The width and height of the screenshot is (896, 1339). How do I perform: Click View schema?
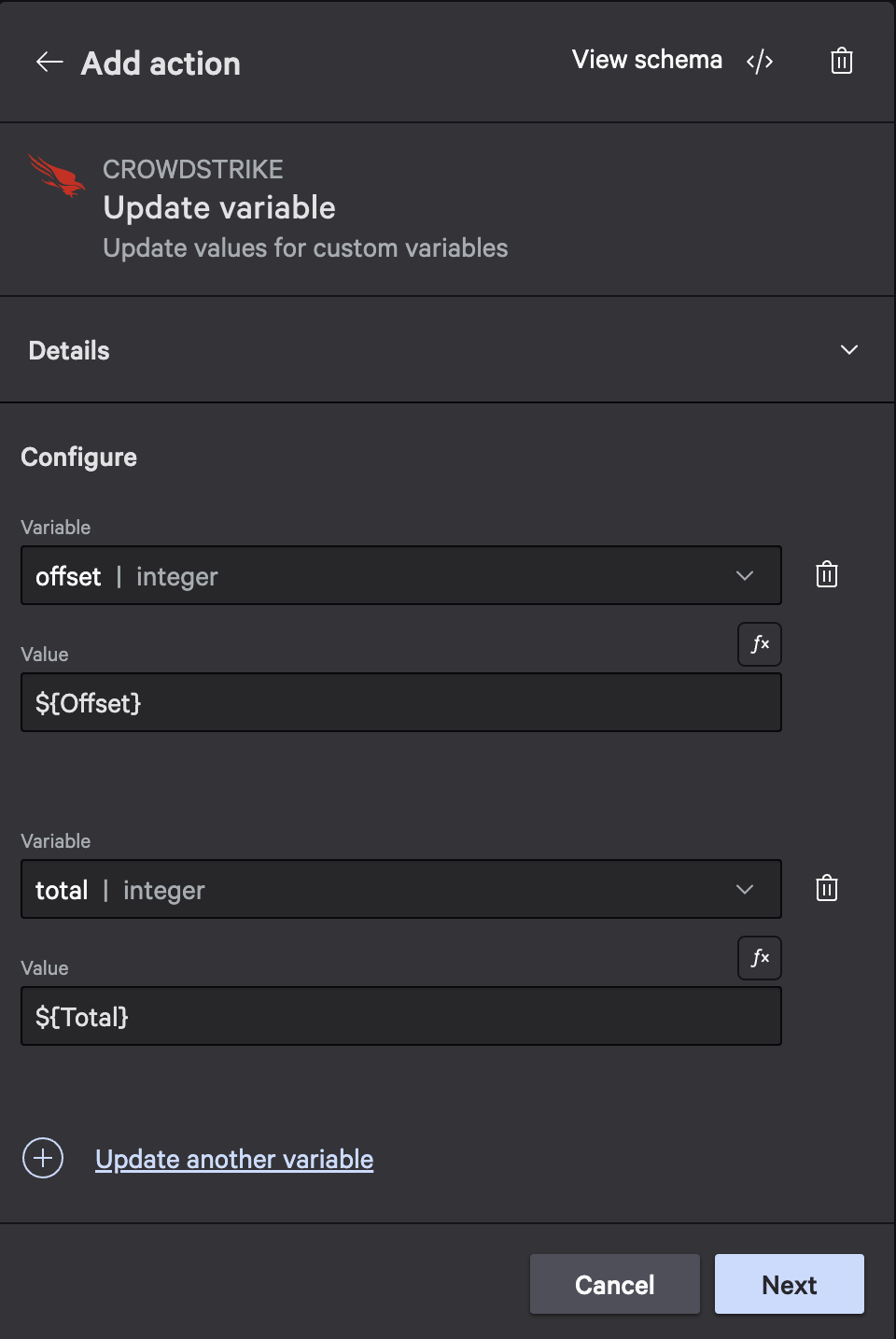tap(647, 59)
